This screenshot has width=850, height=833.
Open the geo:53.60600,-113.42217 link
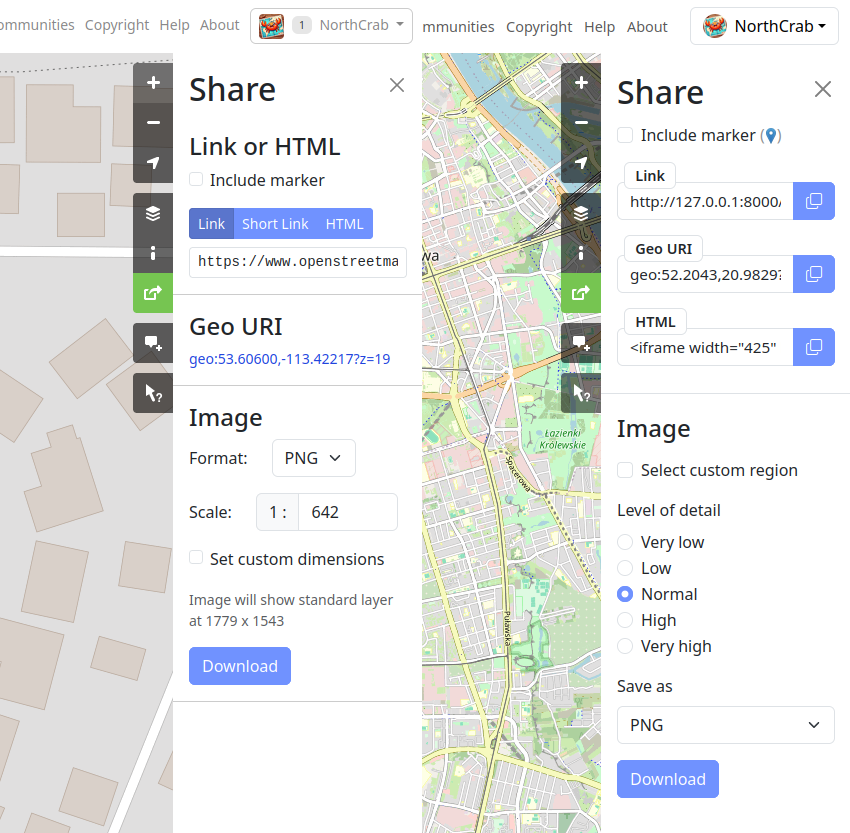click(289, 359)
